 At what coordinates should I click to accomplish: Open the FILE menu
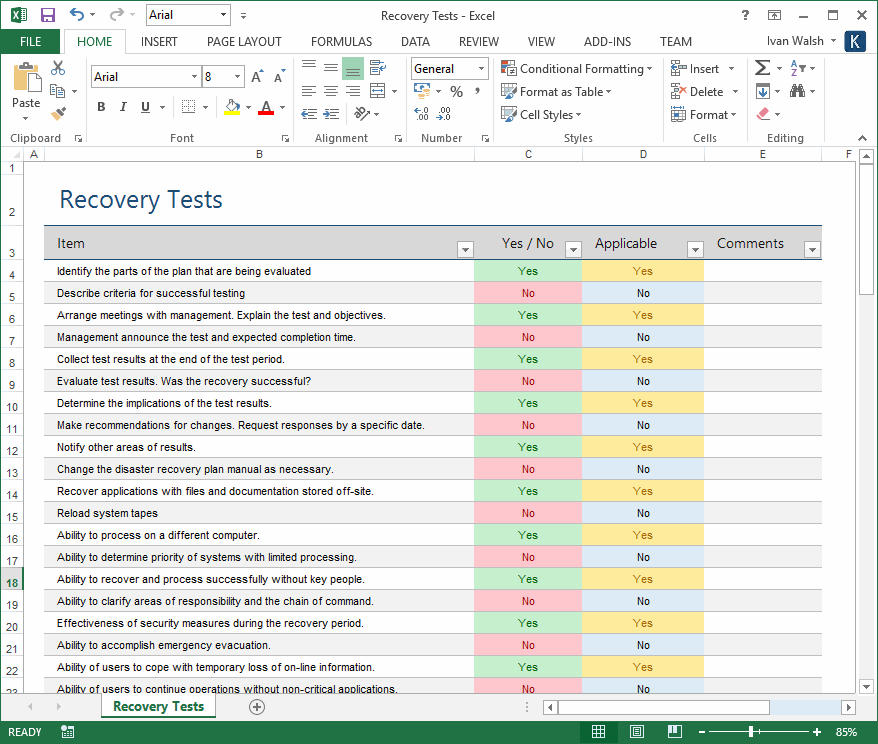[30, 42]
